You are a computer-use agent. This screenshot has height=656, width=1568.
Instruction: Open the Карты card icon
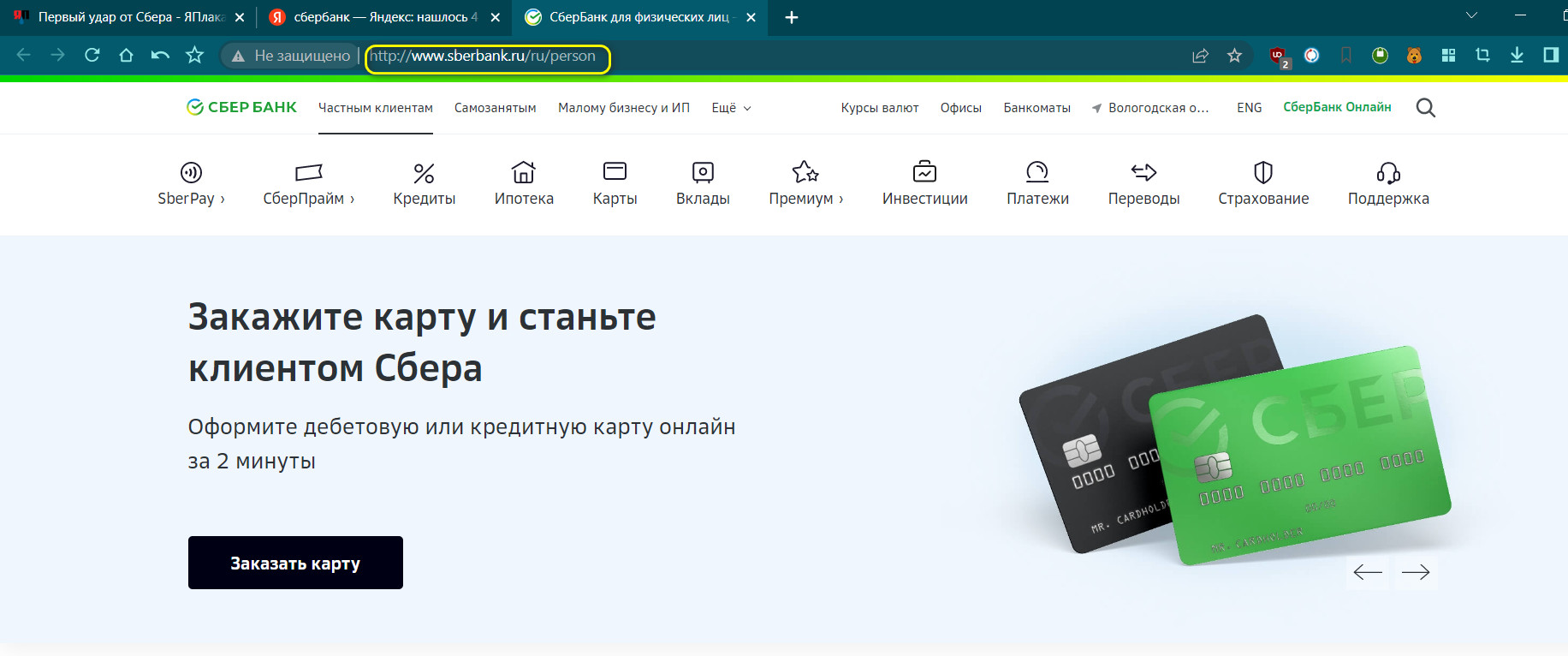pyautogui.click(x=615, y=171)
